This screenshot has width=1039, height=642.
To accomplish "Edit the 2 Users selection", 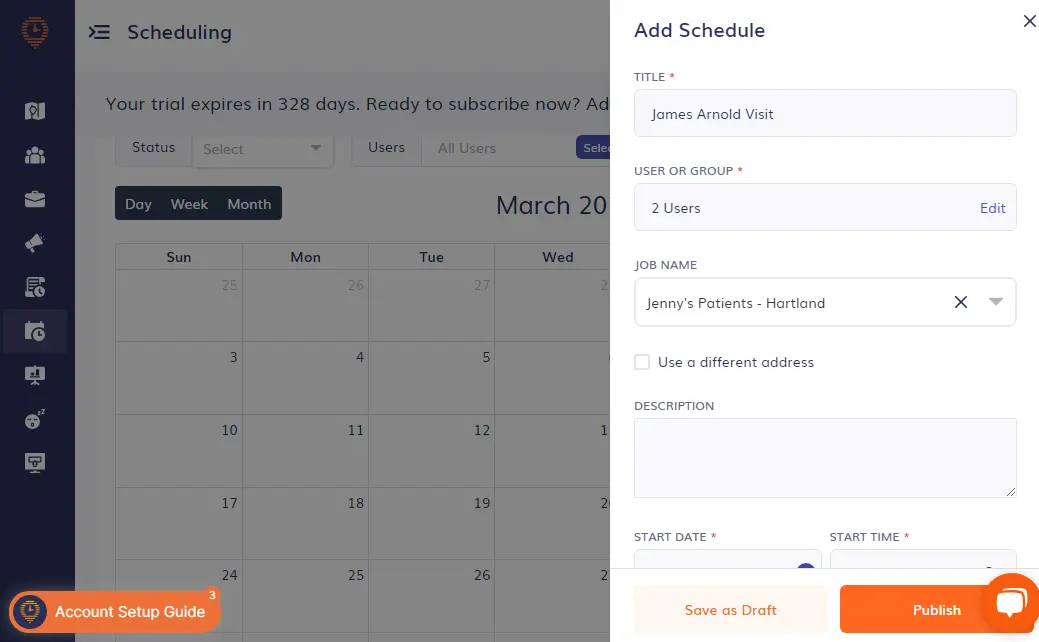I will 992,208.
